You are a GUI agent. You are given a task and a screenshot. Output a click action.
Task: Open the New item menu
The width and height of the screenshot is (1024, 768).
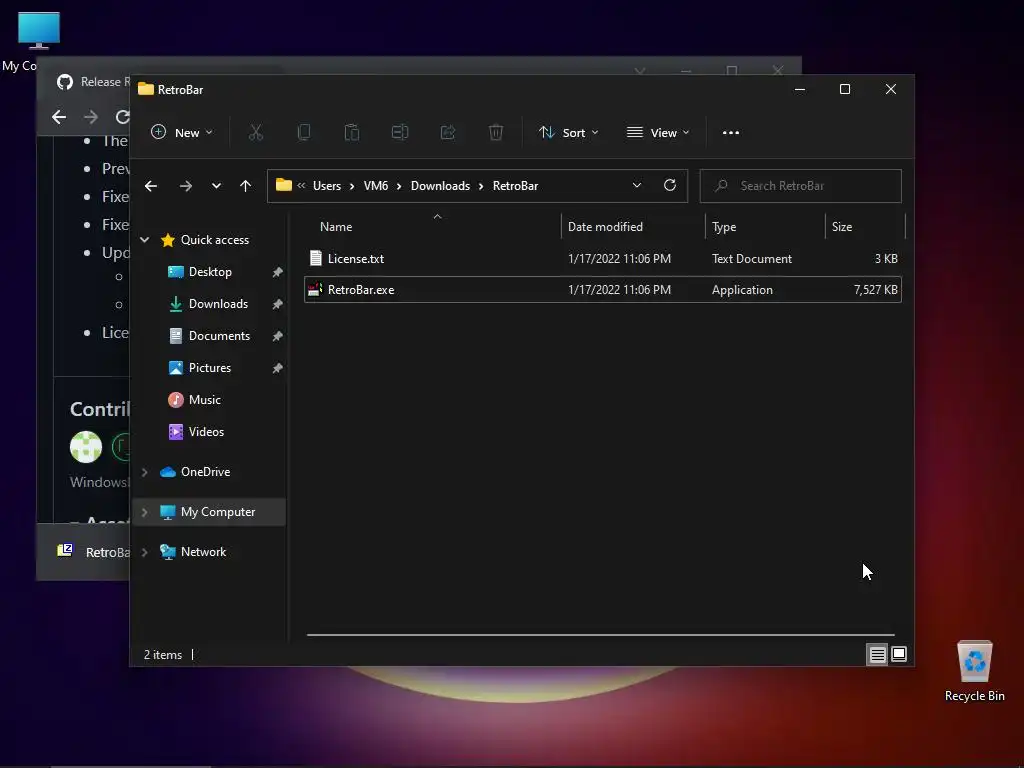(x=182, y=133)
